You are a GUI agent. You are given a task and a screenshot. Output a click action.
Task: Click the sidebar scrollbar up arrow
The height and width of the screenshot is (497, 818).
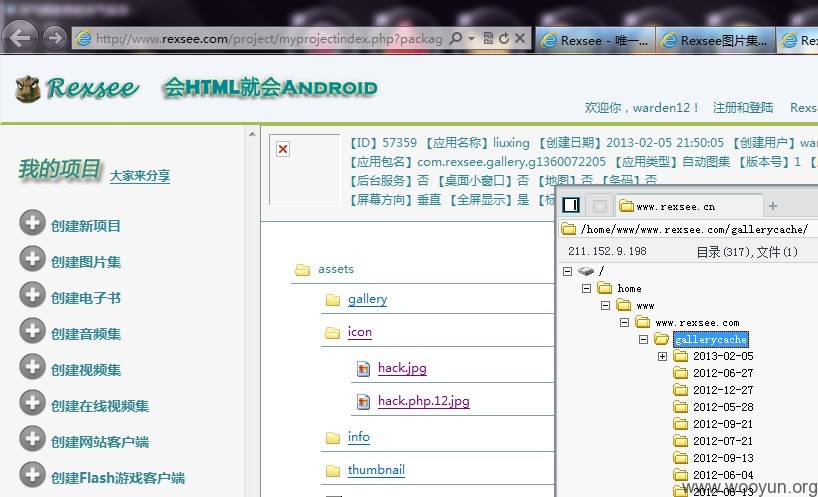(252, 134)
